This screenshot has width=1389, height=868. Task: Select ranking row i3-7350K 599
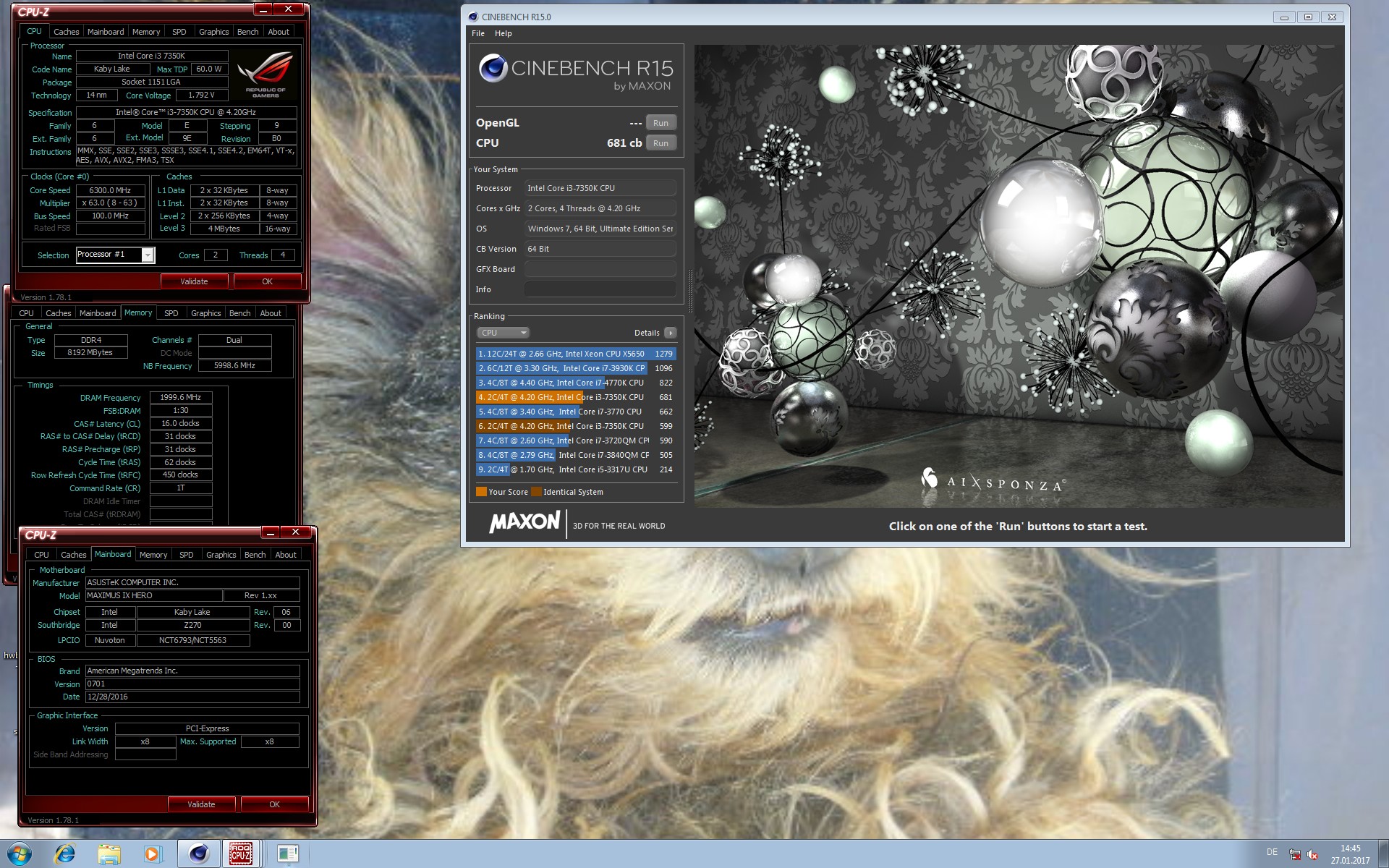coord(576,426)
